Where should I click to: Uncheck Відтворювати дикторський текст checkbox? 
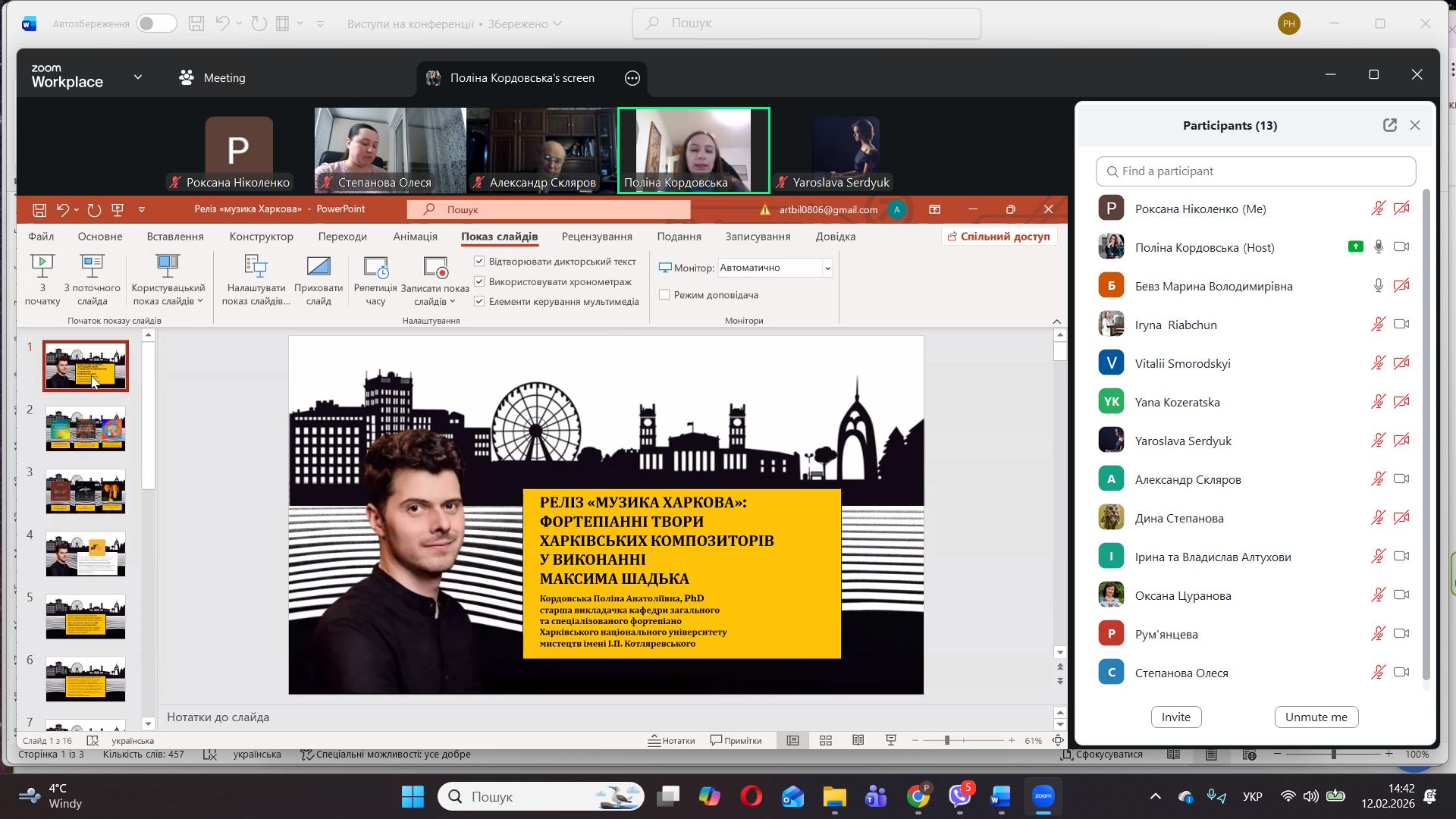479,262
